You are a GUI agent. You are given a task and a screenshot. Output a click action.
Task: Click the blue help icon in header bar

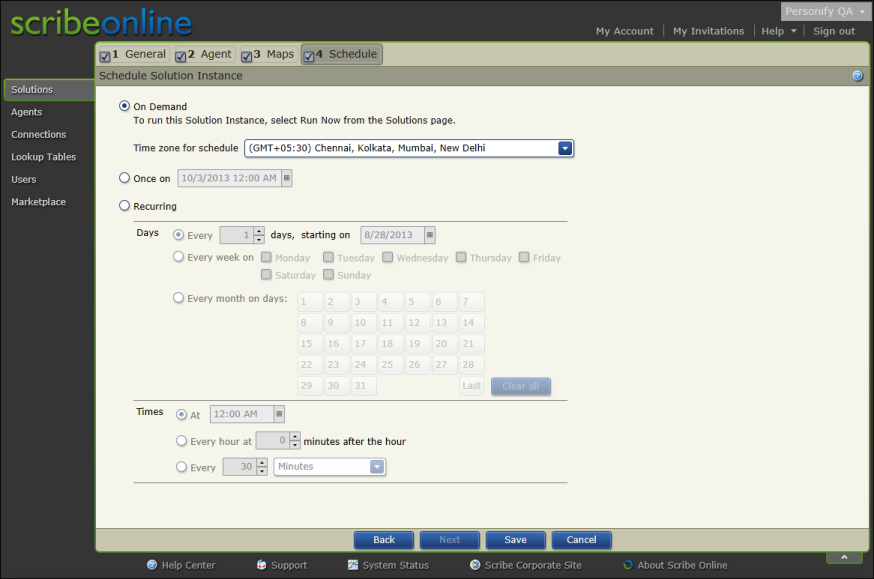point(857,76)
